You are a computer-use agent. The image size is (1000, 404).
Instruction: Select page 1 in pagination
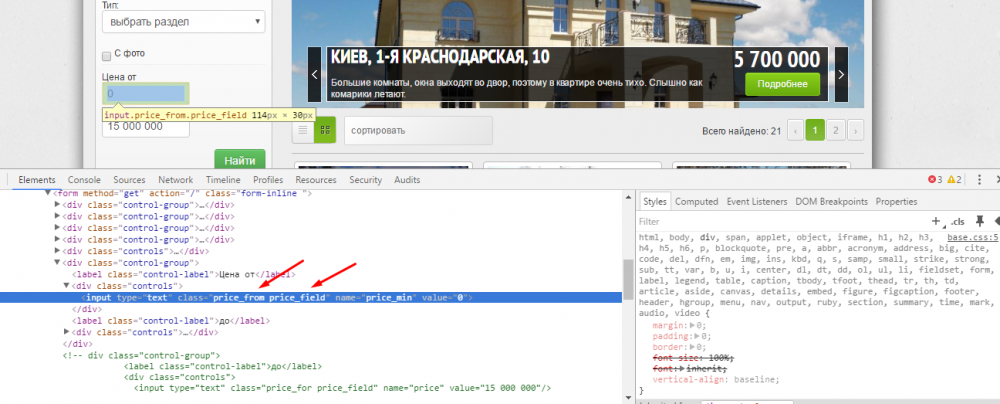(815, 131)
